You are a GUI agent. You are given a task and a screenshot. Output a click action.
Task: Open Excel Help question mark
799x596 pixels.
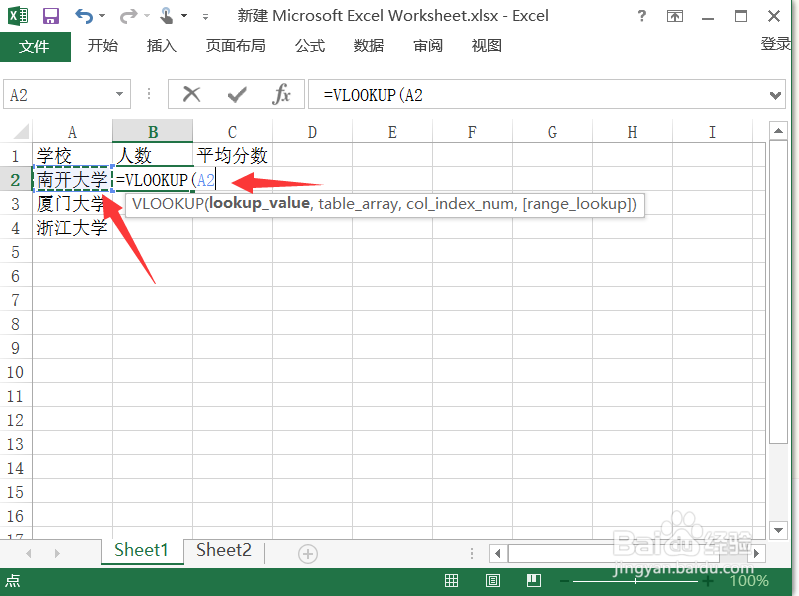(x=642, y=16)
